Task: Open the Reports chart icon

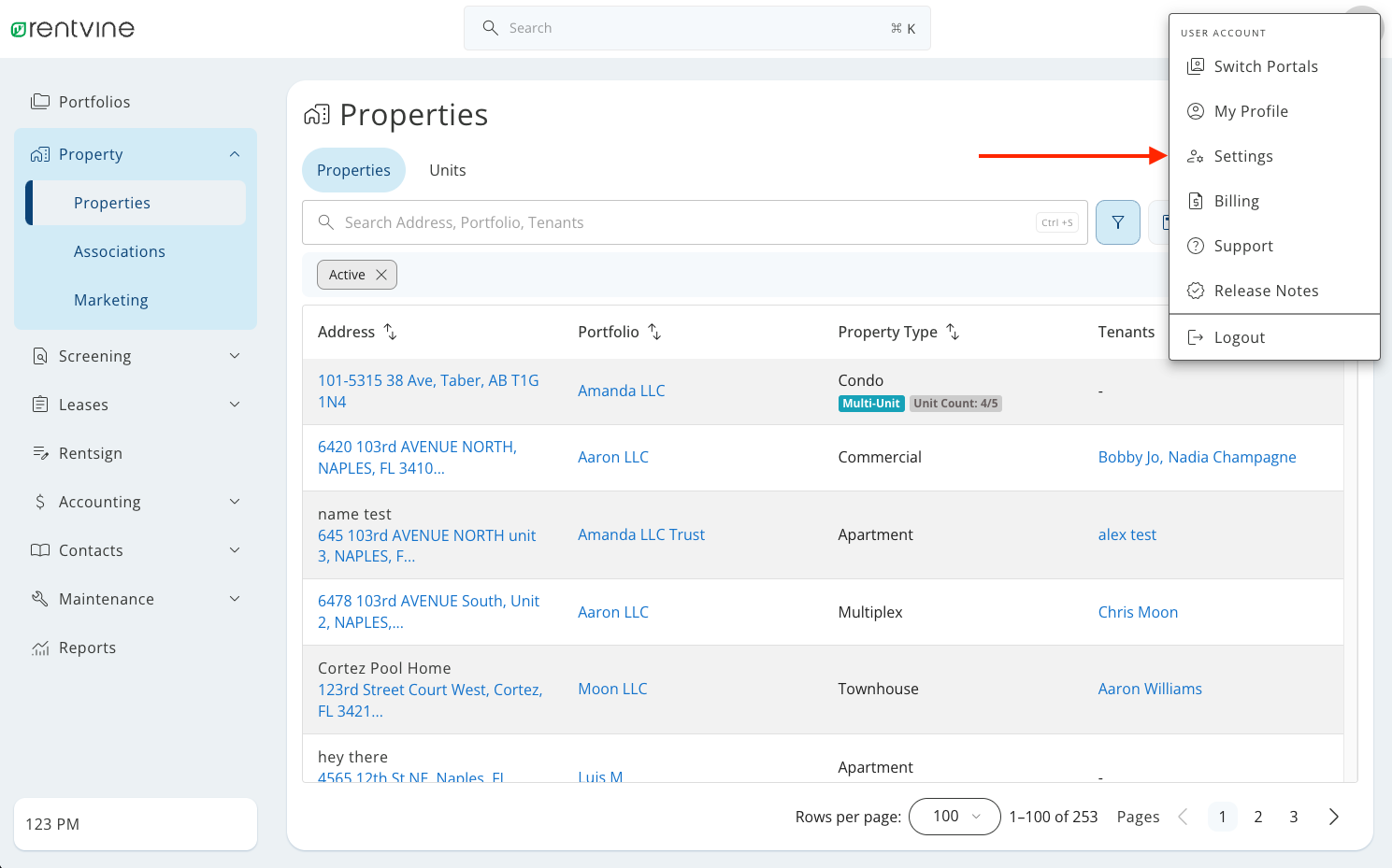Action: pos(39,647)
